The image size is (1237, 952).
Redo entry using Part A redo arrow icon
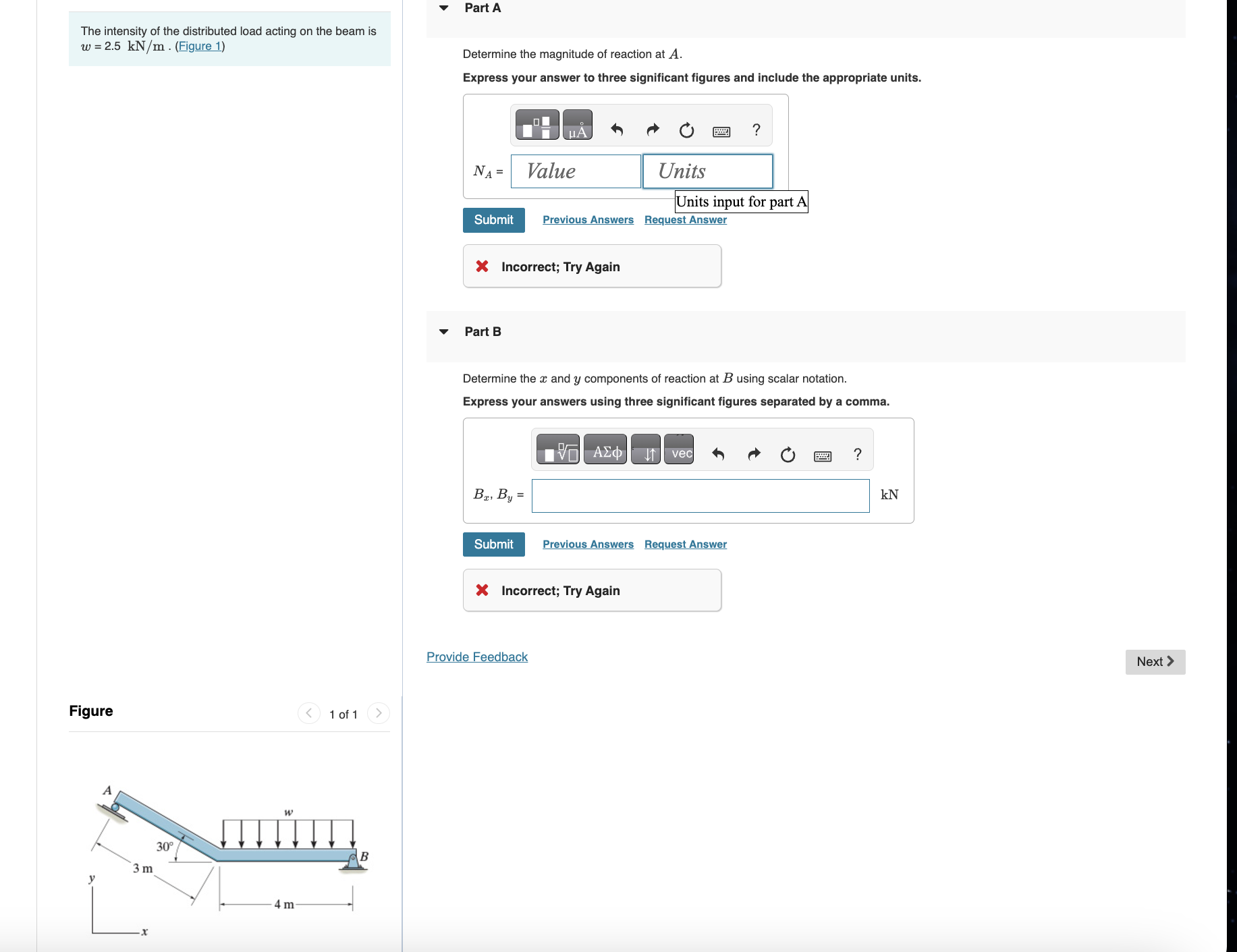tap(652, 130)
